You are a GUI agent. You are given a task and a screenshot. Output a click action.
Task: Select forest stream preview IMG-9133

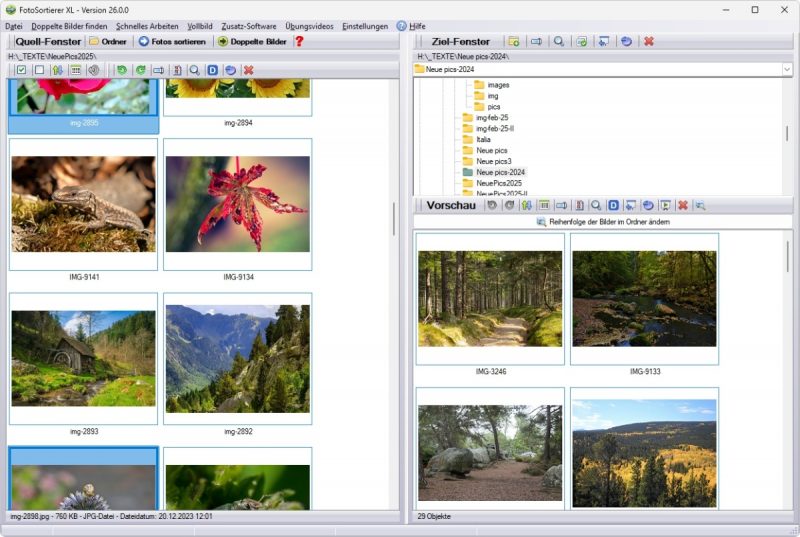coord(644,299)
